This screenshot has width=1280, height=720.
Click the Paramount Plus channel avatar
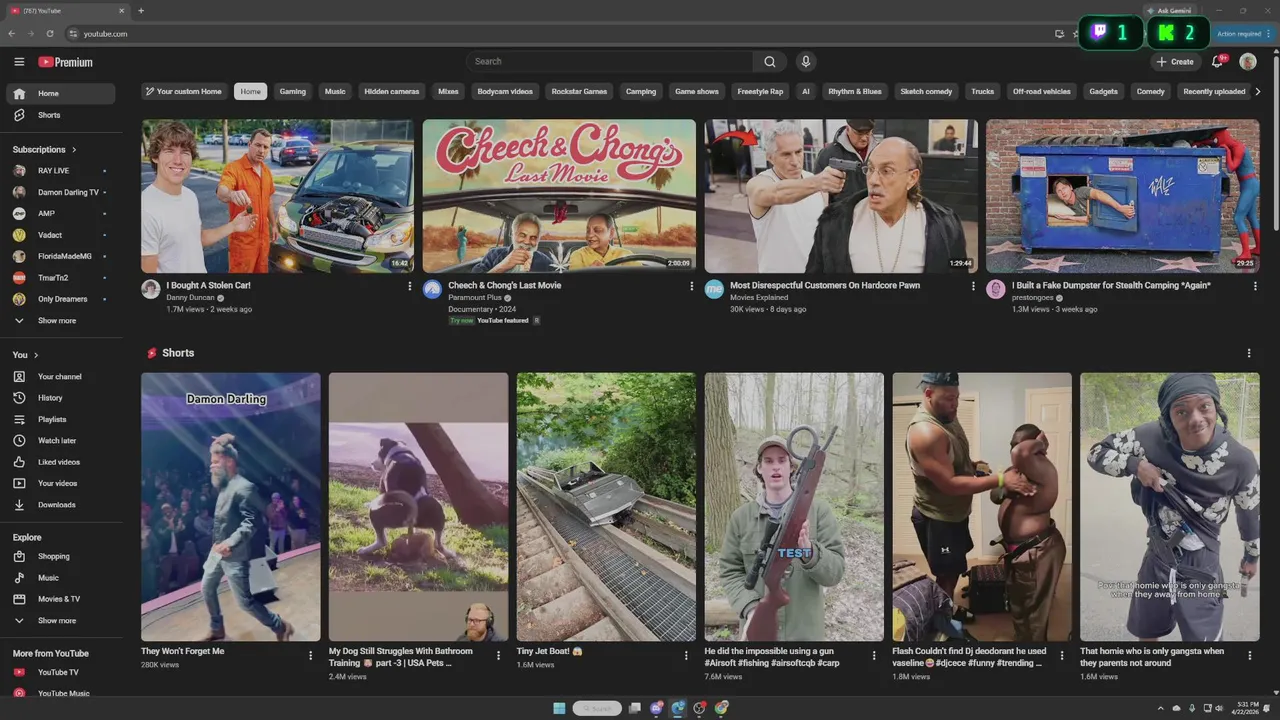point(432,289)
